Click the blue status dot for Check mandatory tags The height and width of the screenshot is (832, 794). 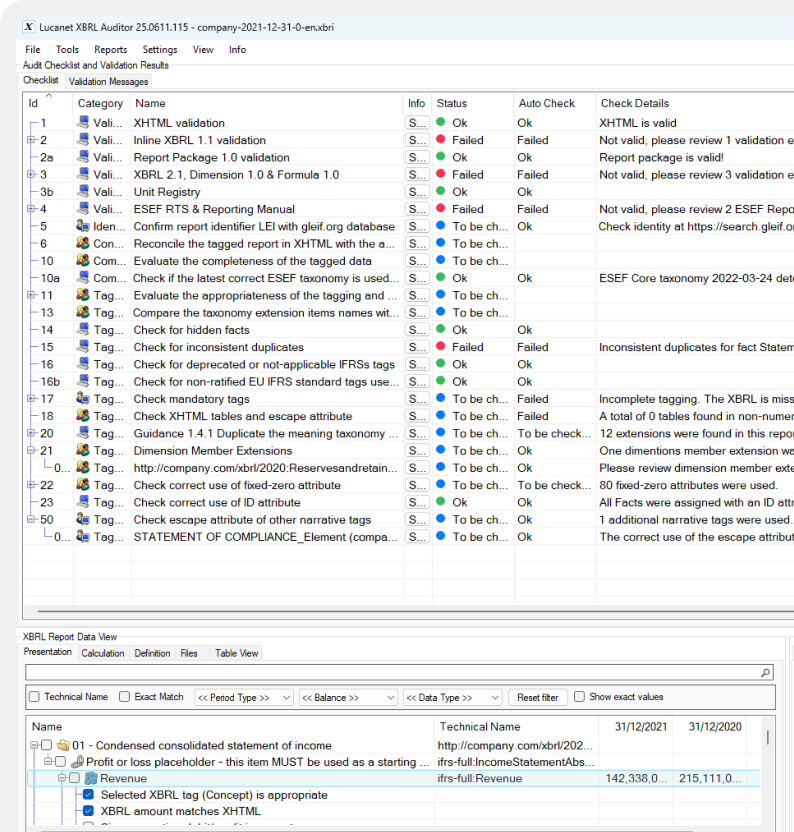click(x=441, y=399)
